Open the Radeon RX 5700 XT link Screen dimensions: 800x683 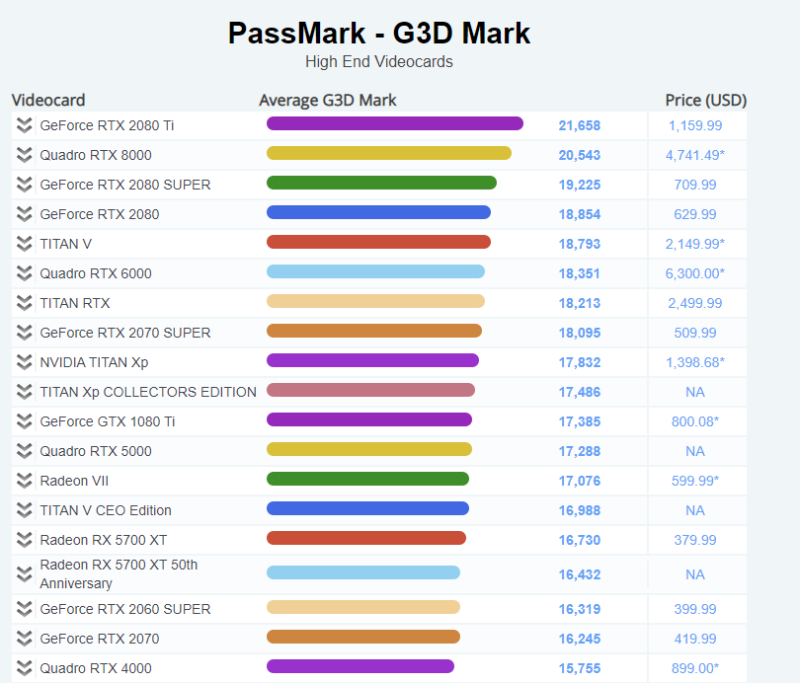click(103, 540)
